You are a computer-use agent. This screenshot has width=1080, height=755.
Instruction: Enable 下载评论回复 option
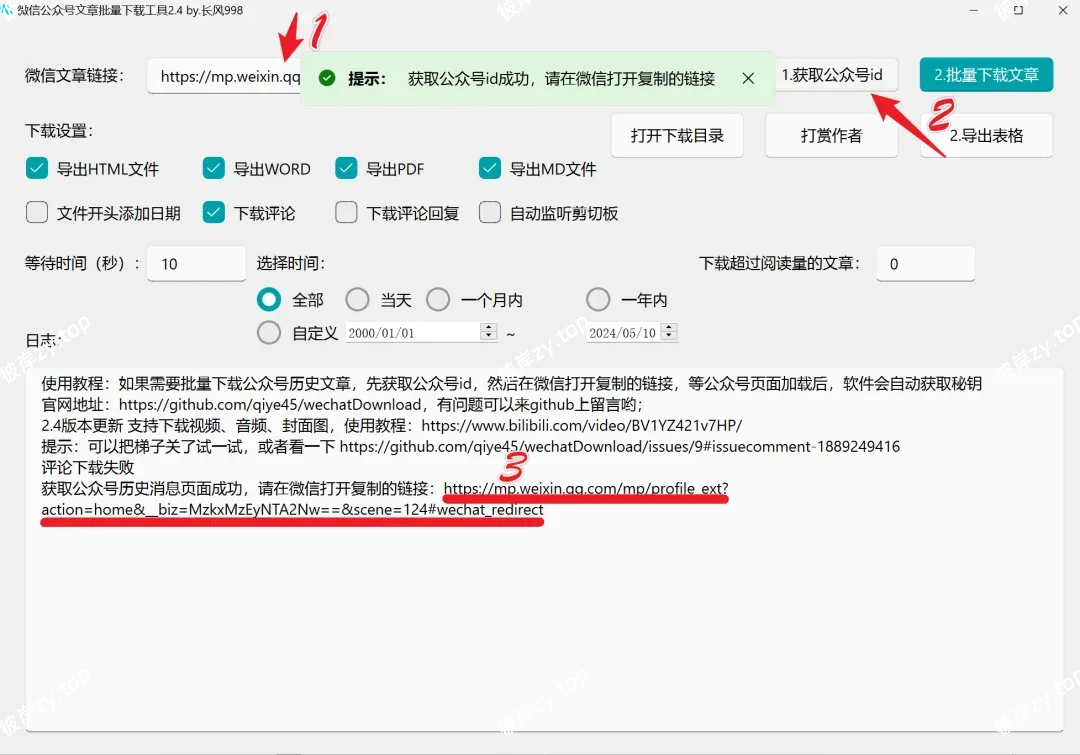tap(345, 212)
